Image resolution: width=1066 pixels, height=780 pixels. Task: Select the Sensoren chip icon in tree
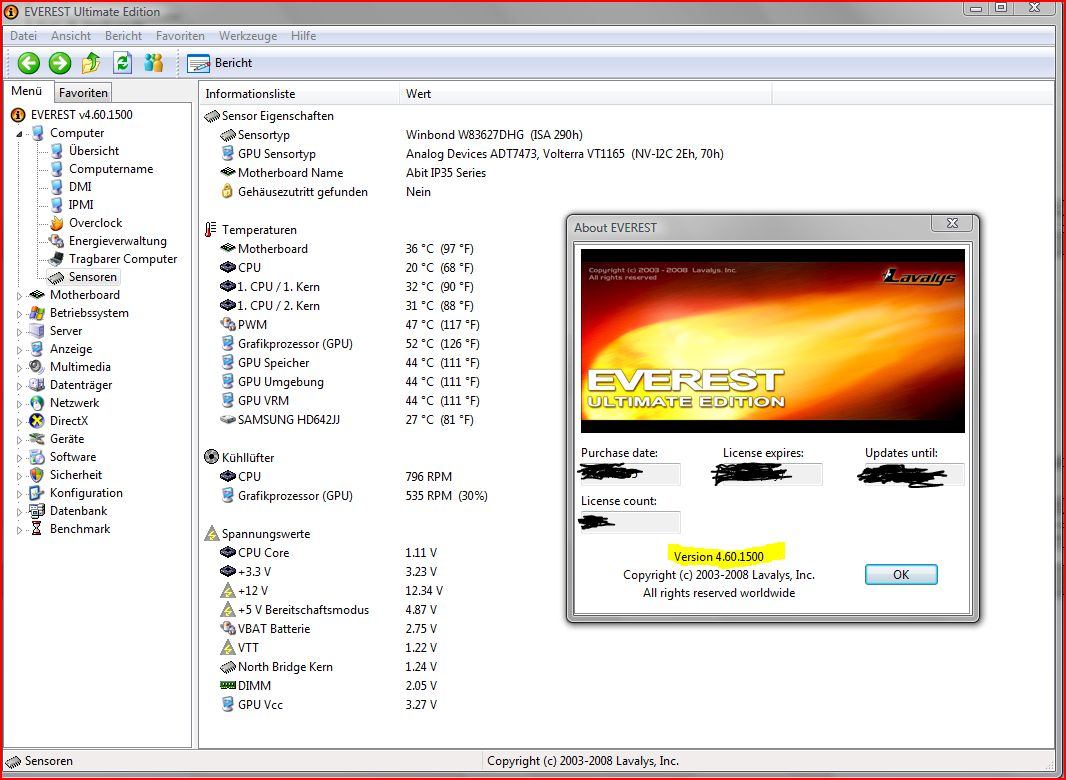[x=57, y=277]
